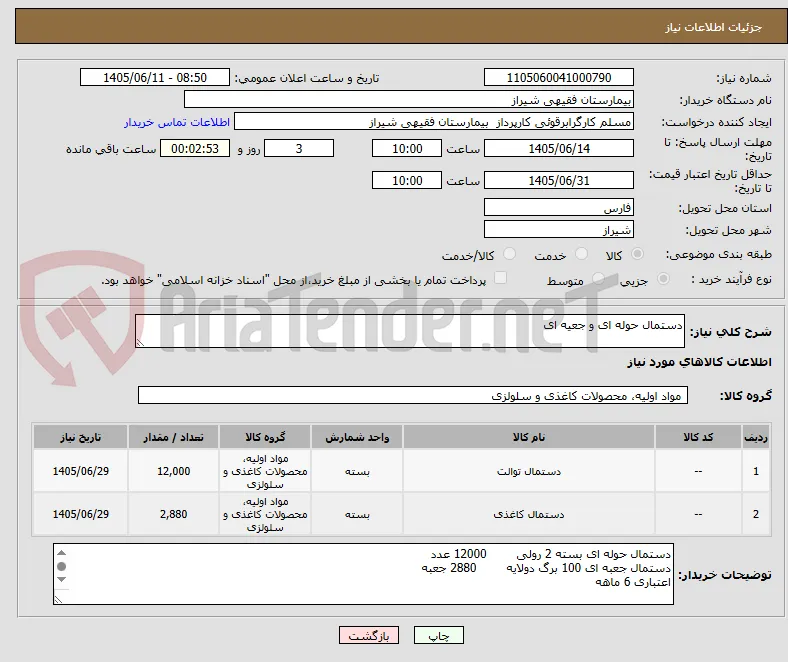Click the گروه کالا column header
The height and width of the screenshot is (662, 788).
tap(265, 437)
